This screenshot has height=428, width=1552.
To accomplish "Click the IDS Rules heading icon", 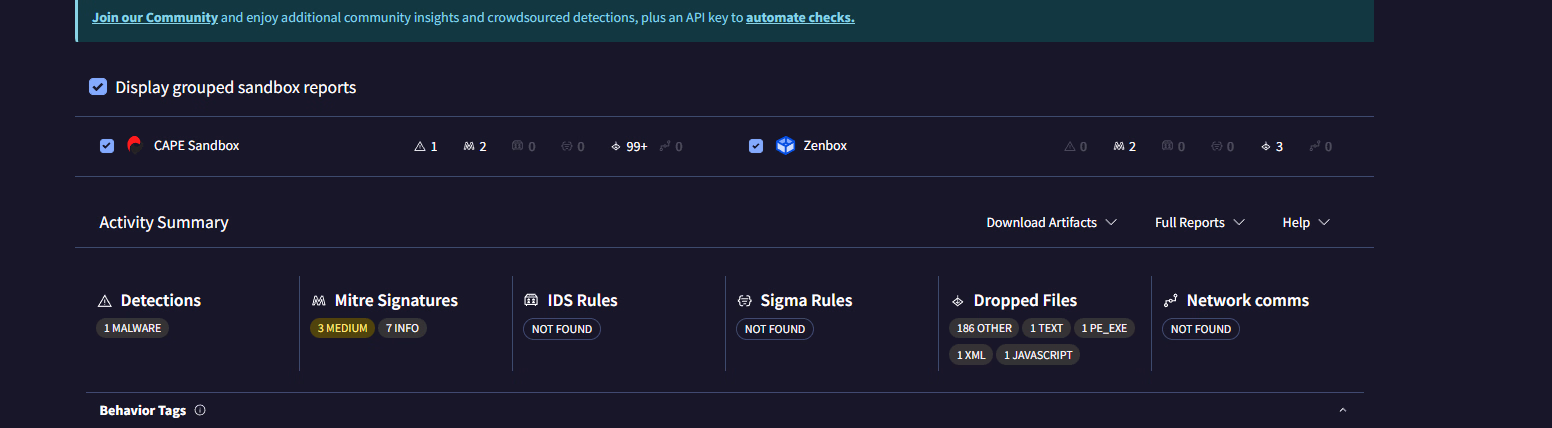I will tap(532, 301).
